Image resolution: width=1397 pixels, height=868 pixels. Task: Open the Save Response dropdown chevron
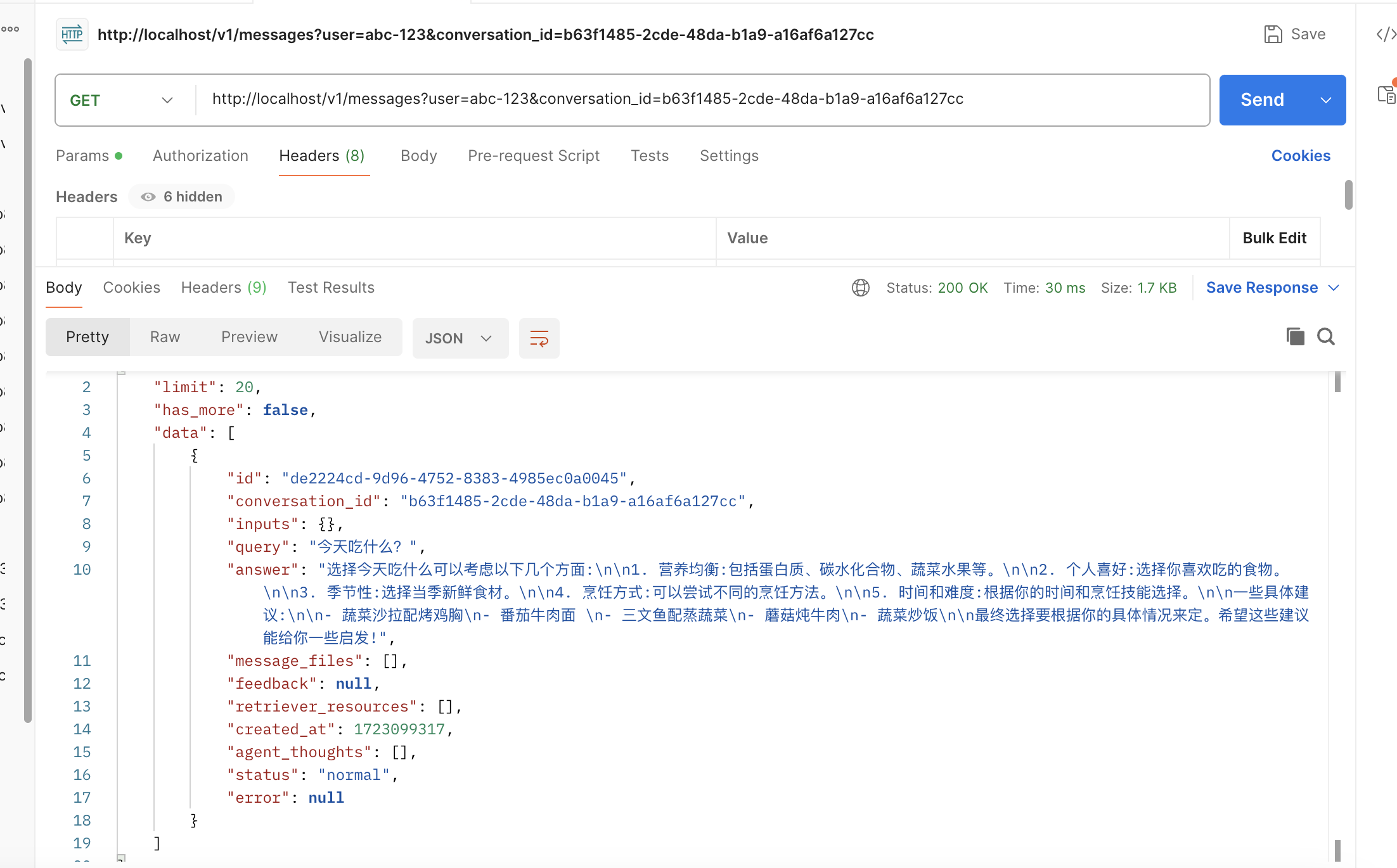[x=1334, y=288]
